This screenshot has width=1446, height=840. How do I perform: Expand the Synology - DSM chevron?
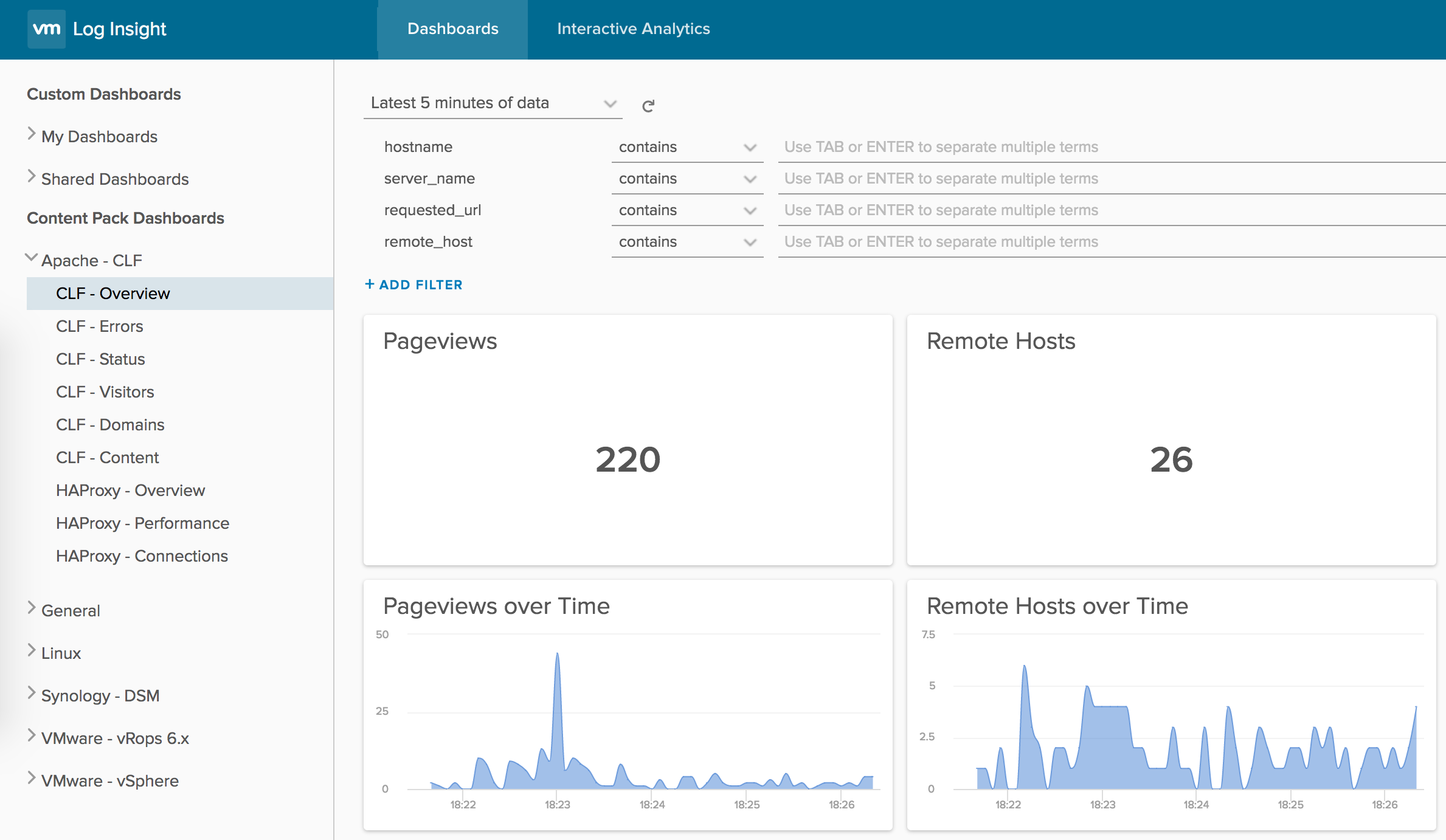(x=32, y=693)
